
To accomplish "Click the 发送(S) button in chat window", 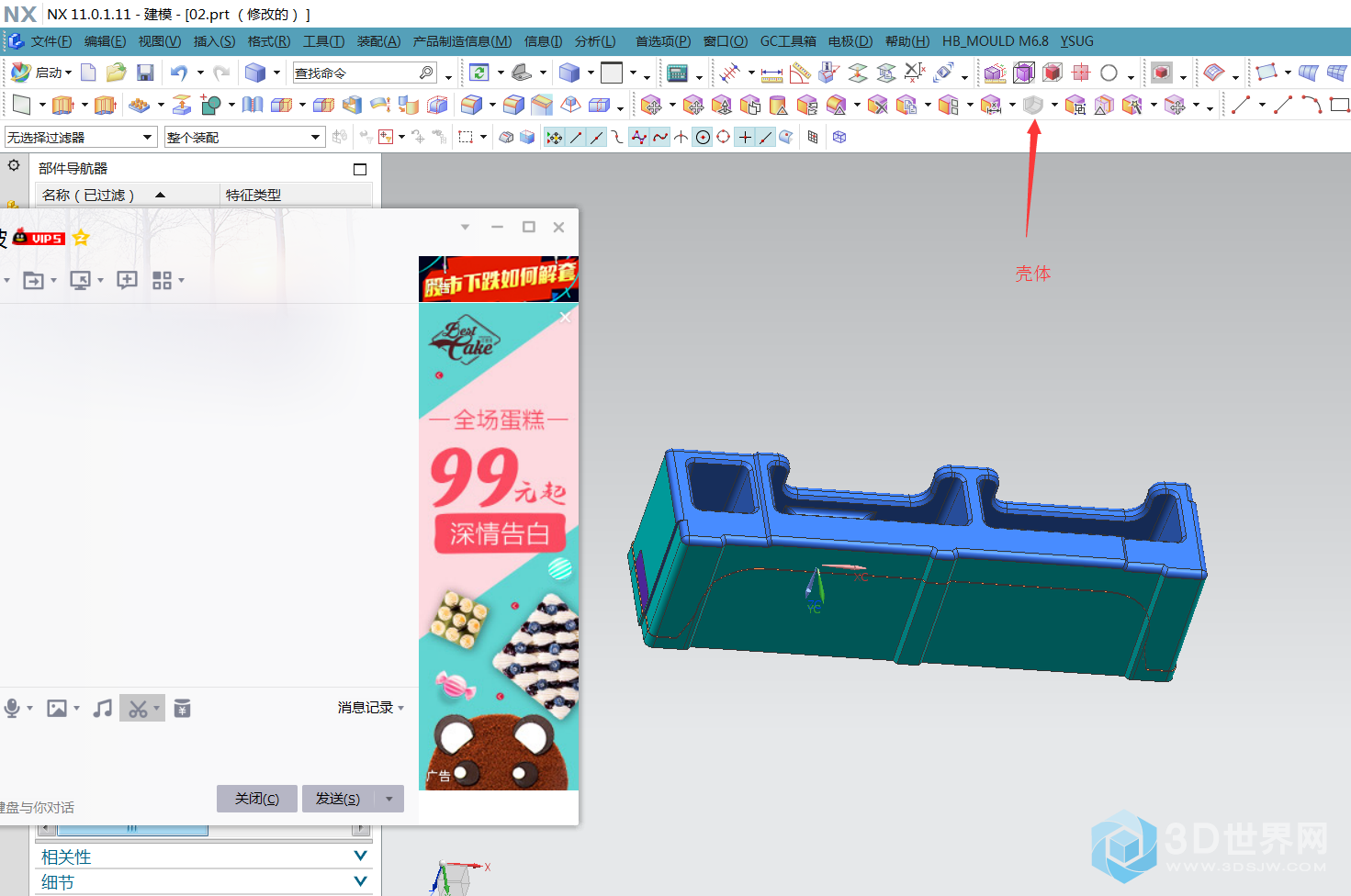I will point(338,799).
